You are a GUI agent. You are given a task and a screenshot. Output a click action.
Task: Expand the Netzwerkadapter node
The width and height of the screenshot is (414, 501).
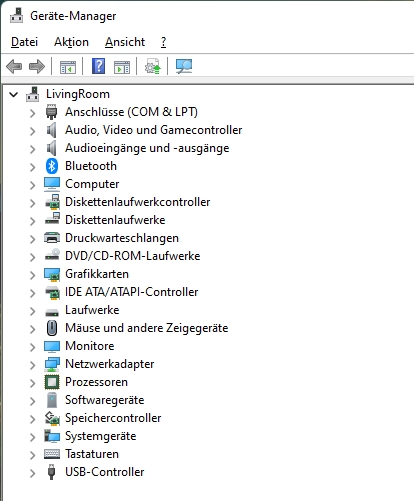32,365
